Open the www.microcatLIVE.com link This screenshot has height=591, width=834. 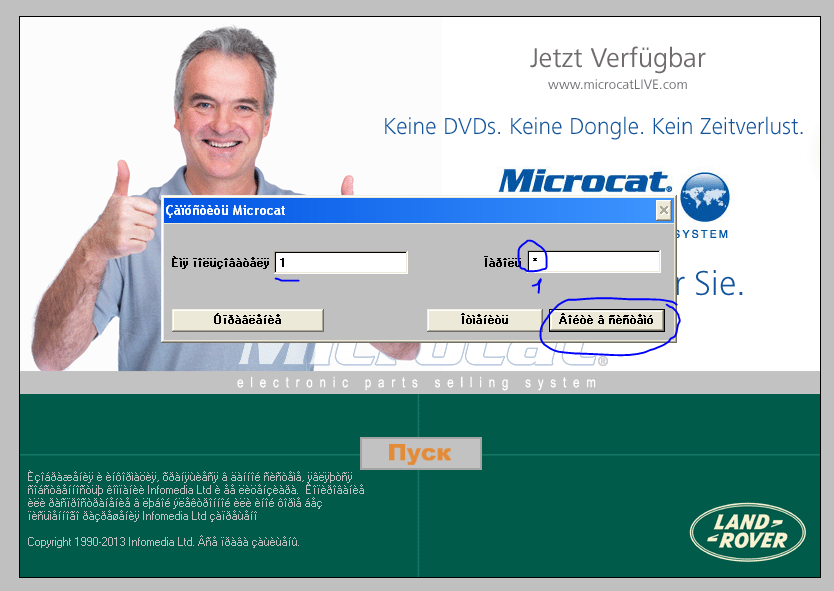click(617, 85)
